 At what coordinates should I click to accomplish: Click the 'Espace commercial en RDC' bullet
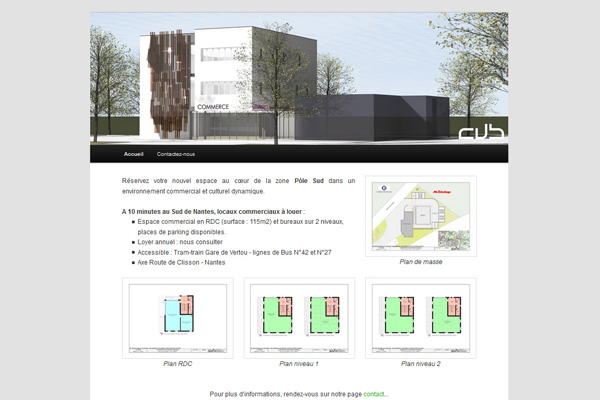[x=240, y=227]
